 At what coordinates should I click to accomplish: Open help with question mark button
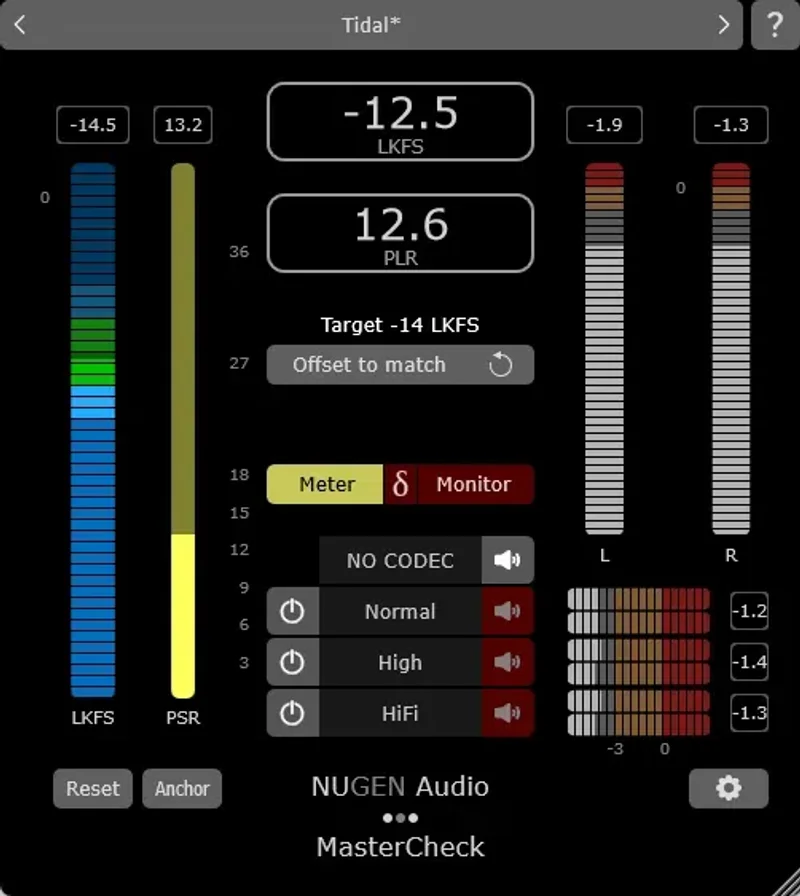775,25
